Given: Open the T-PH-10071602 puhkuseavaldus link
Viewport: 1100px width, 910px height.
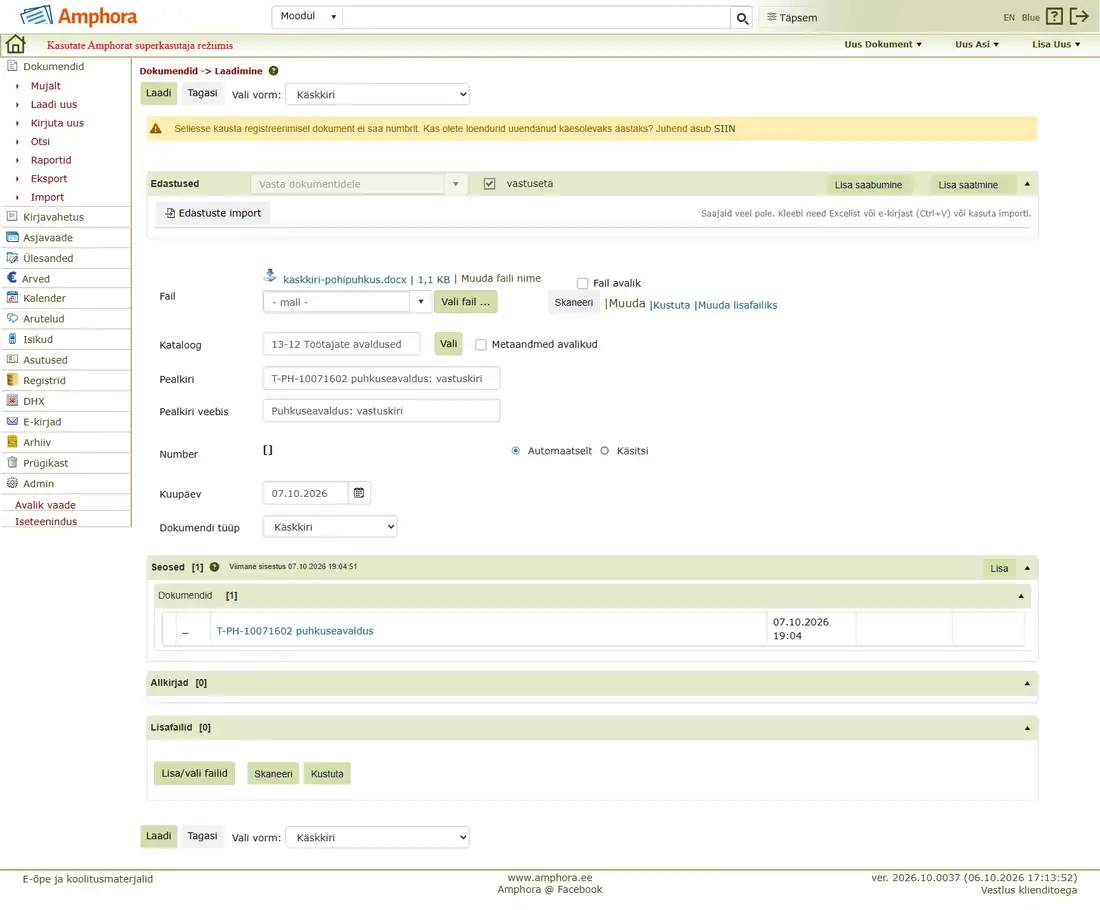Looking at the screenshot, I should (x=295, y=631).
